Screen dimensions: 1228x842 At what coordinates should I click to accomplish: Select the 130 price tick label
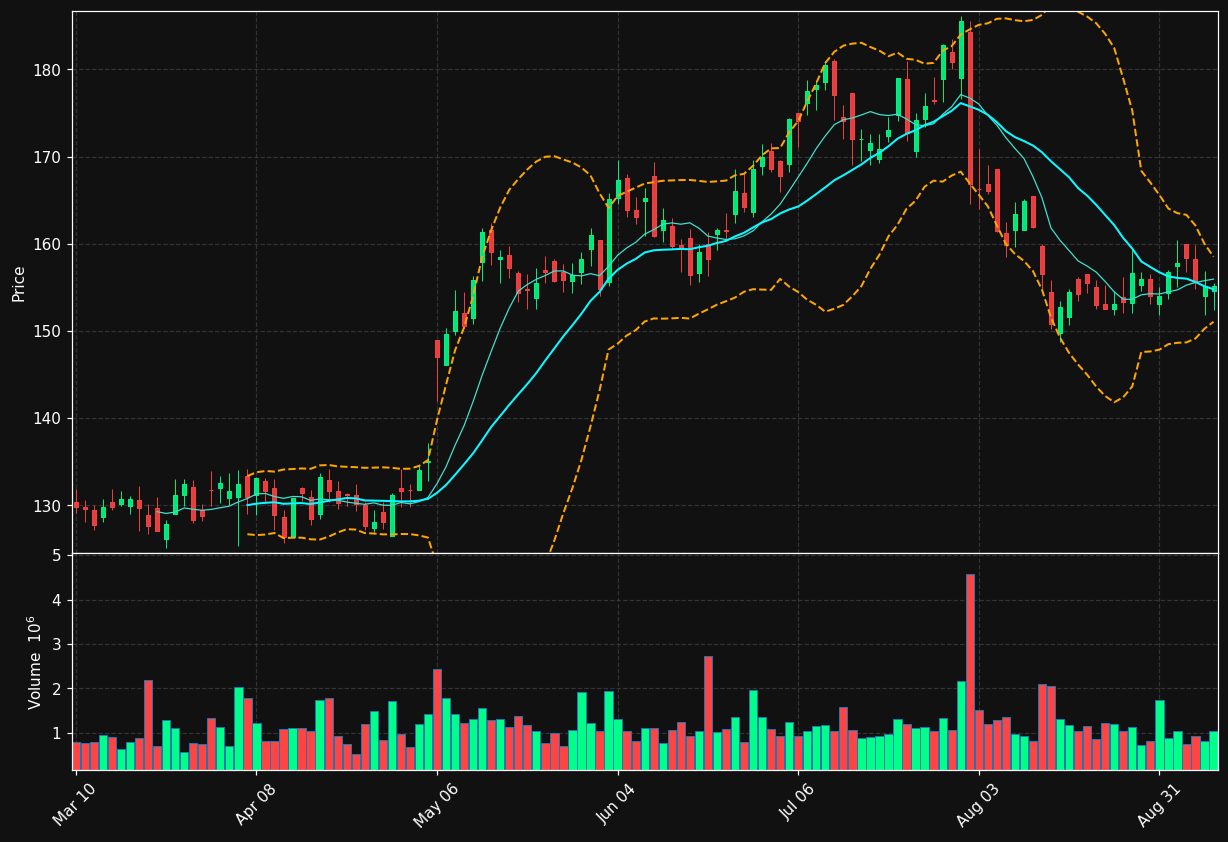pyautogui.click(x=48, y=506)
